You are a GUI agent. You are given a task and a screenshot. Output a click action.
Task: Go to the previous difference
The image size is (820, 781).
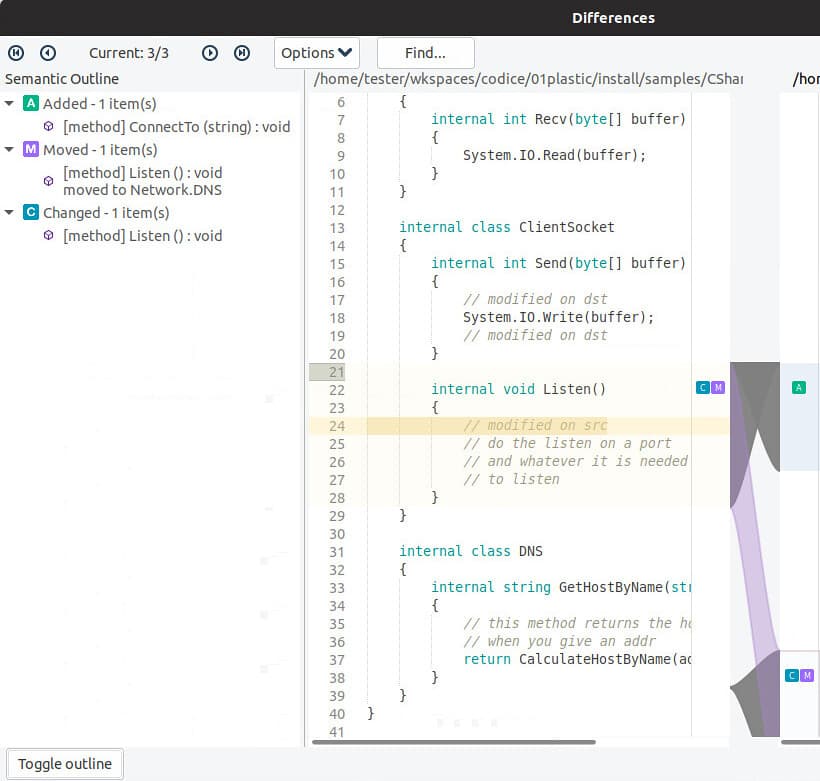46,53
